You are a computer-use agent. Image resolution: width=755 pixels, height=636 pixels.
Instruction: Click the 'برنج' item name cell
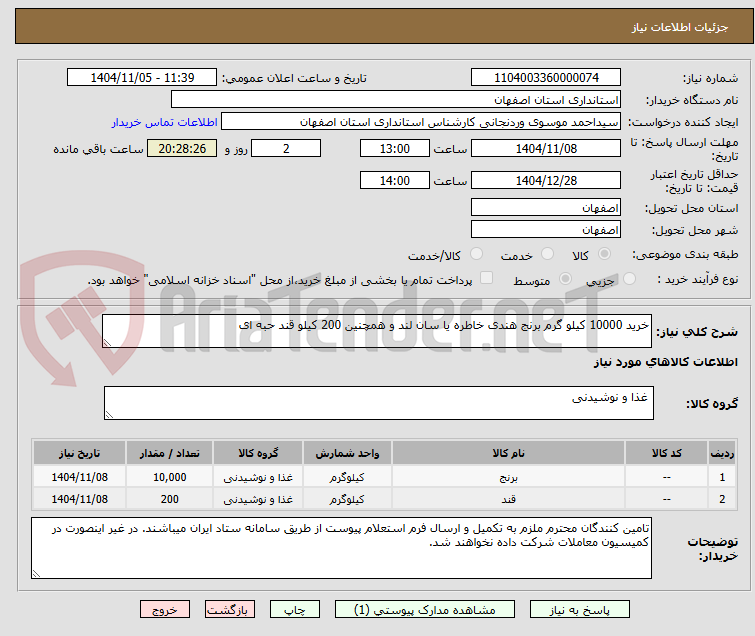tap(508, 477)
